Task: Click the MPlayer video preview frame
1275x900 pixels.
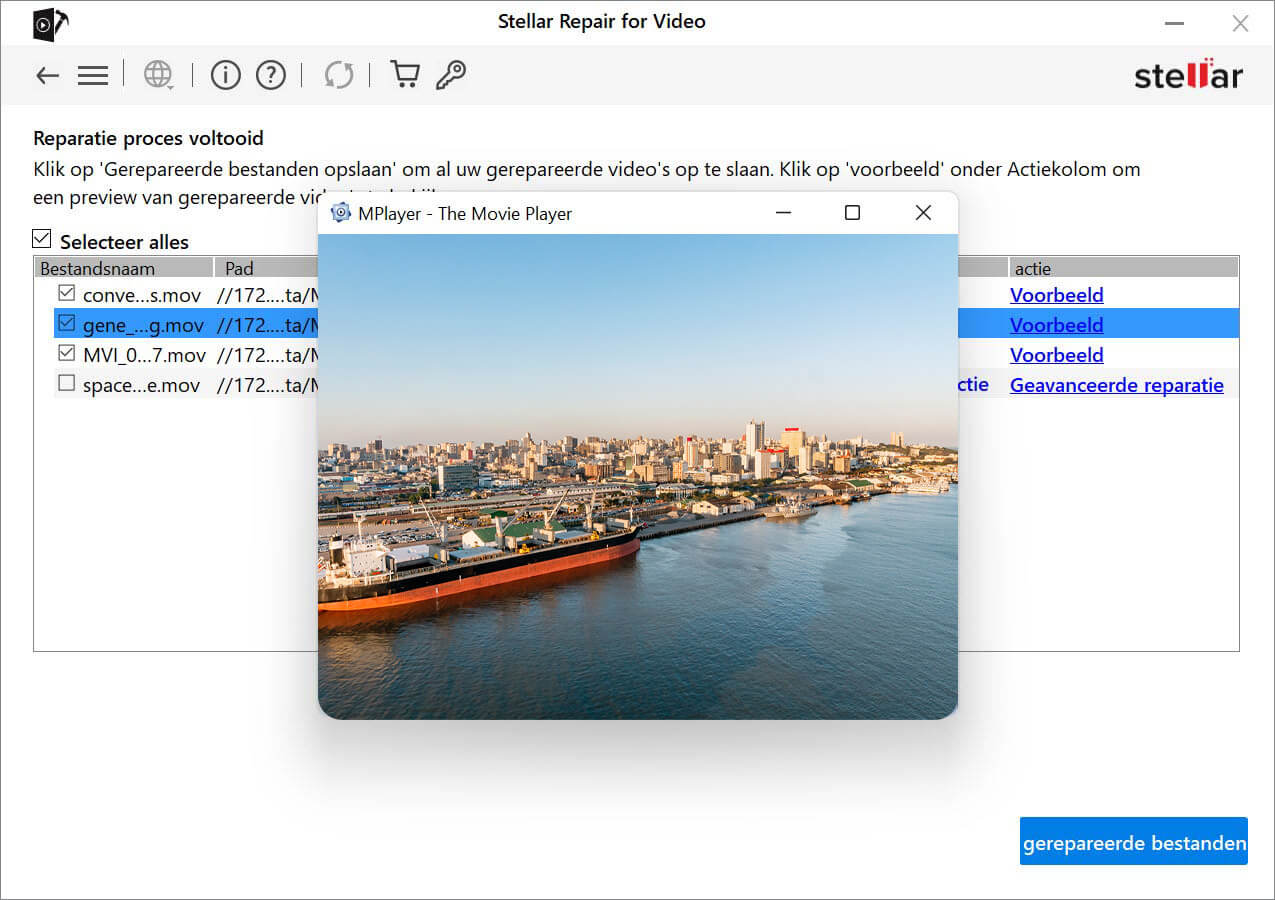Action: [x=637, y=476]
